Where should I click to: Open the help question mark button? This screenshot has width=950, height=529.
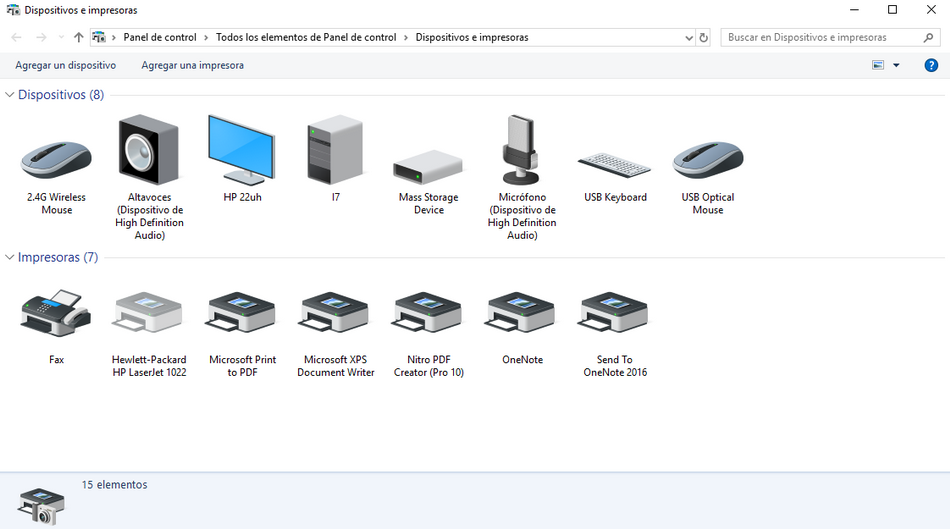click(930, 65)
